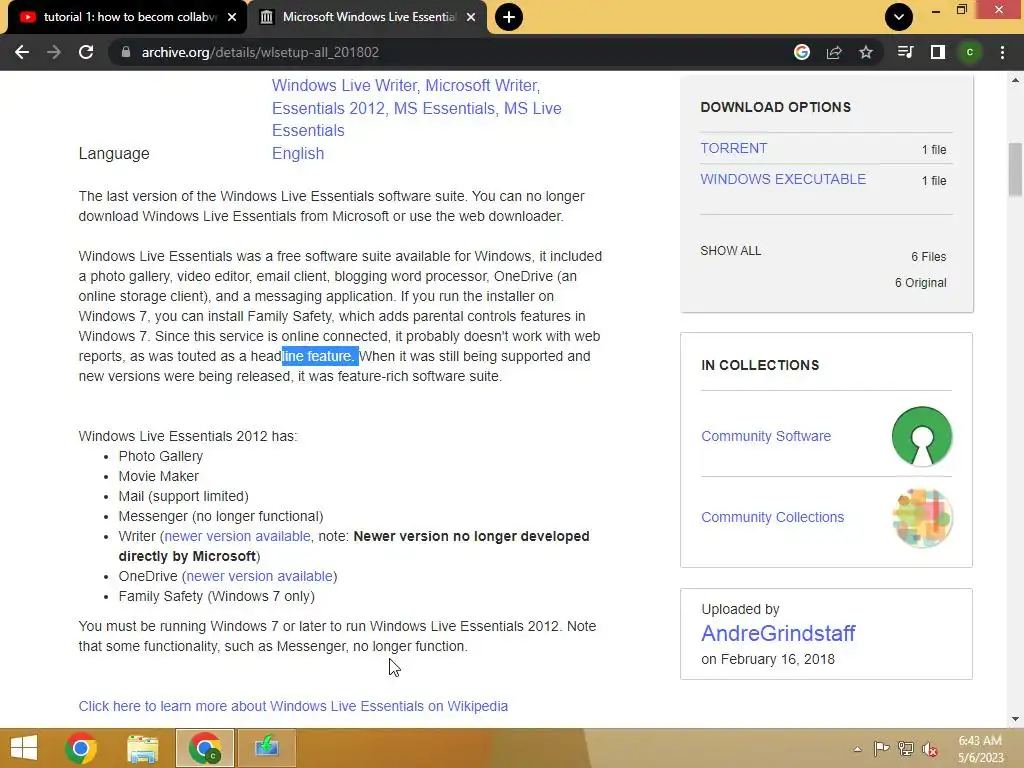Screen dimensions: 1024x768
Task: Open File Explorer from the taskbar
Action: [x=143, y=748]
